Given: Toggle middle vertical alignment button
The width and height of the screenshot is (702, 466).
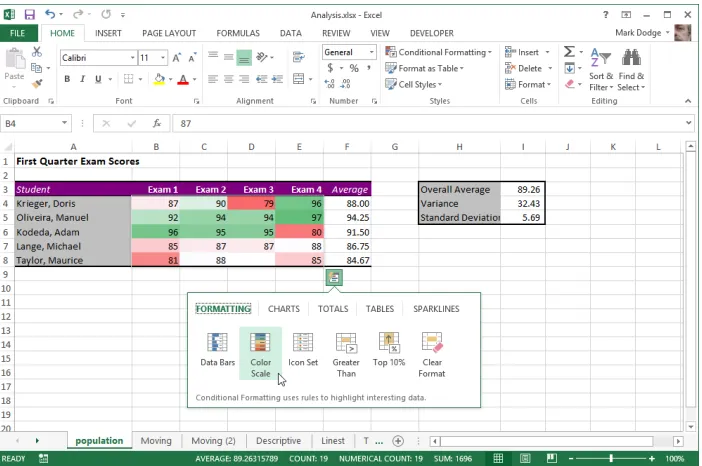Looking at the screenshot, I should [x=228, y=57].
